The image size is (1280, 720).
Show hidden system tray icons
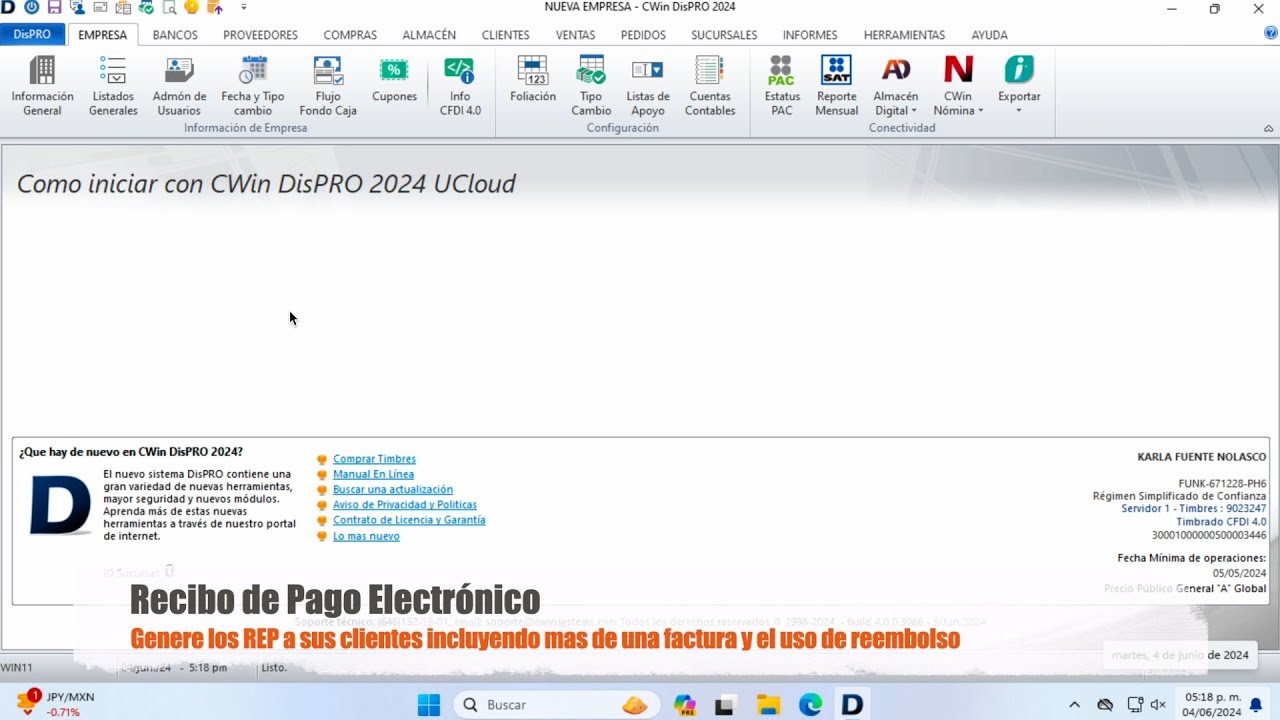[1075, 705]
